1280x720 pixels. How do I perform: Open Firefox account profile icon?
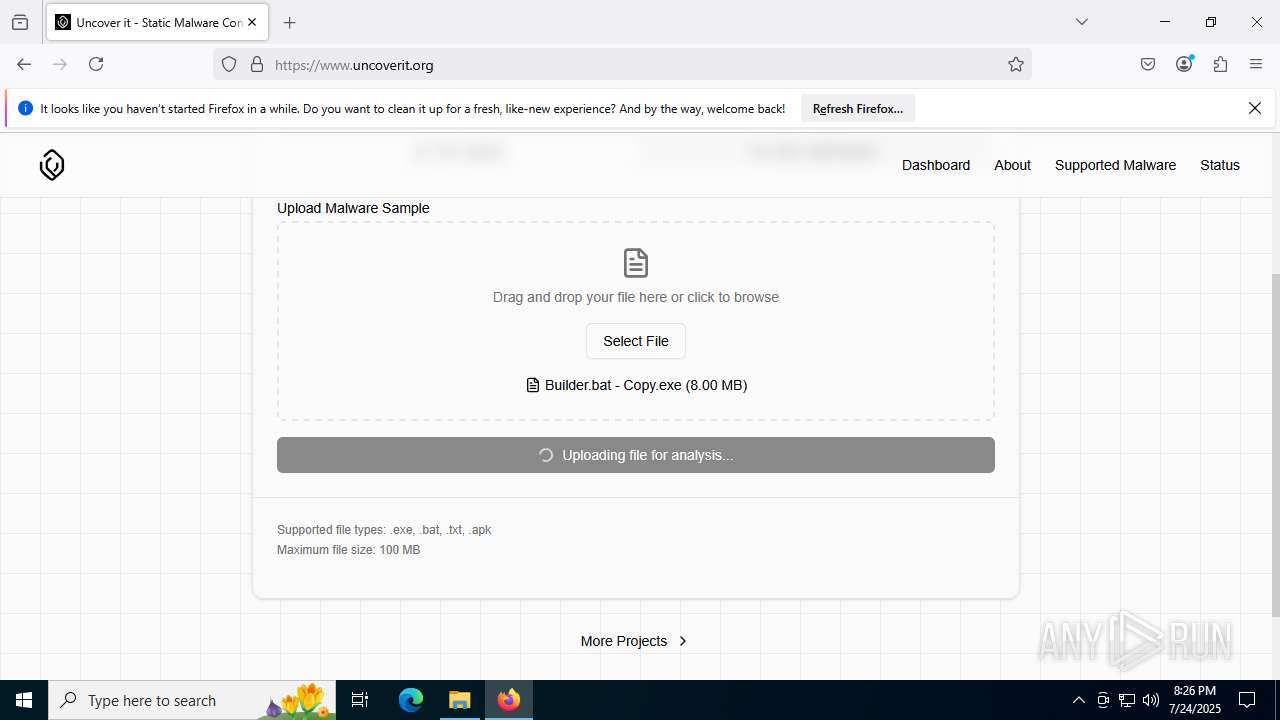(x=1184, y=64)
